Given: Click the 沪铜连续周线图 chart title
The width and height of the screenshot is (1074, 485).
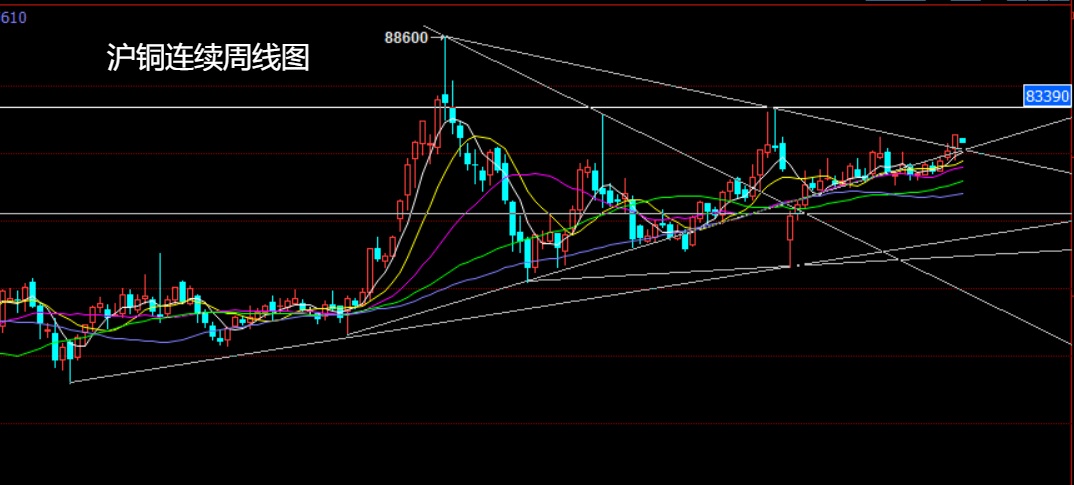Looking at the screenshot, I should pos(208,58).
